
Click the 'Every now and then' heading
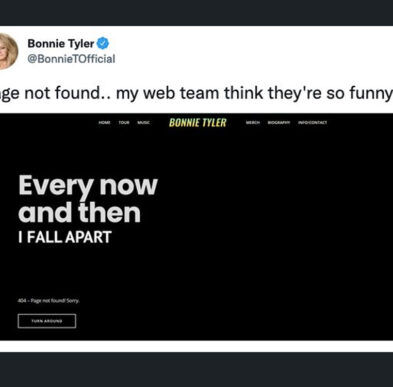click(x=88, y=199)
